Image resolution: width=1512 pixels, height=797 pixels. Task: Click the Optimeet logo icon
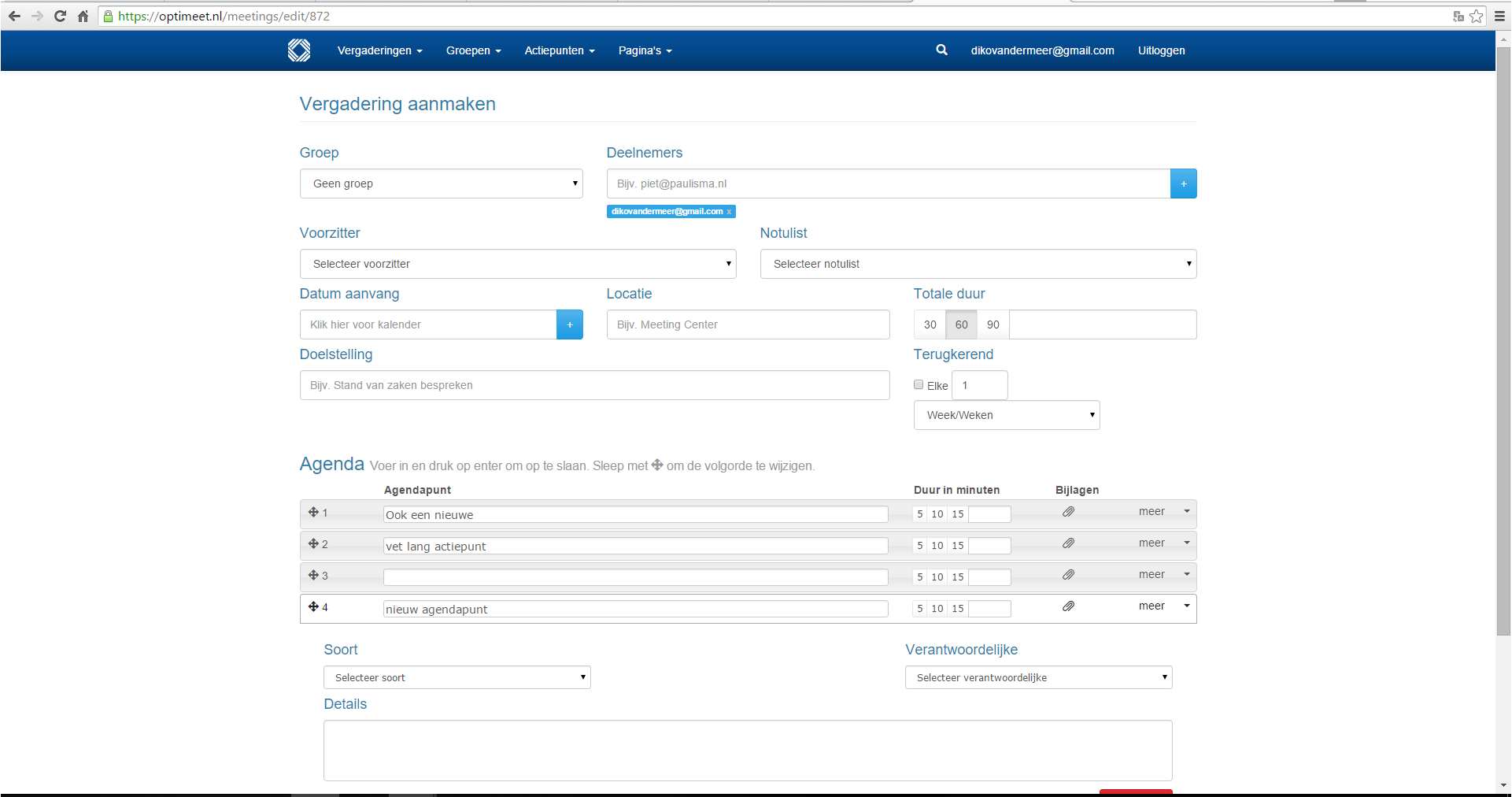(x=299, y=50)
